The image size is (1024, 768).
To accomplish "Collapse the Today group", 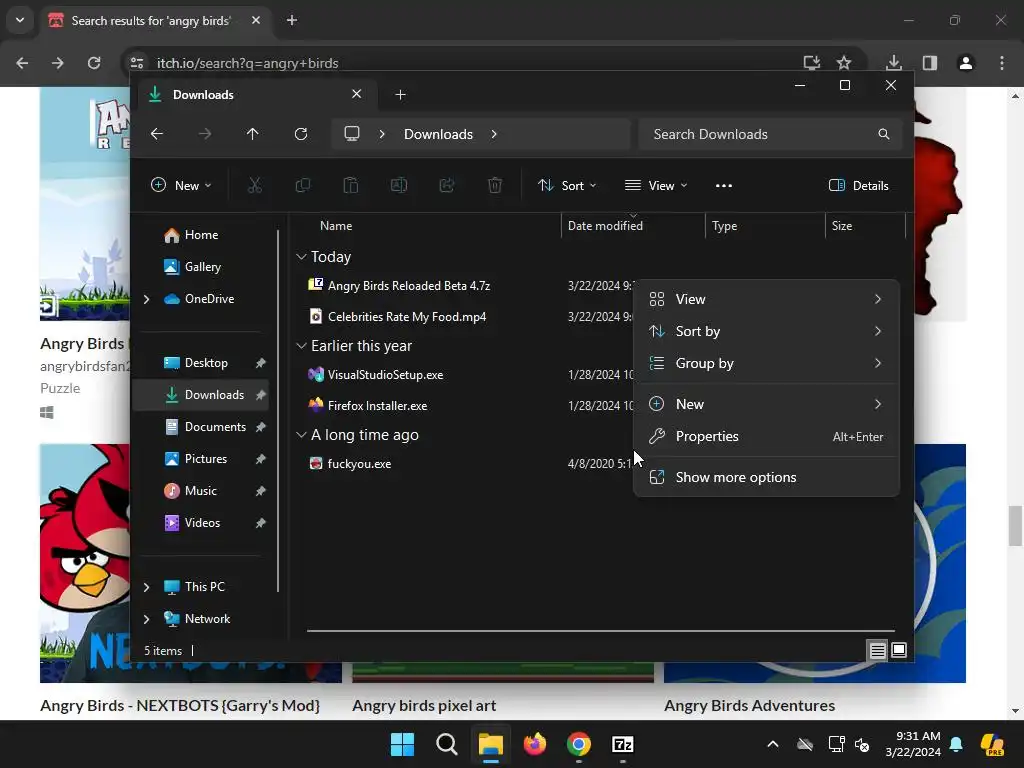I will pos(301,257).
